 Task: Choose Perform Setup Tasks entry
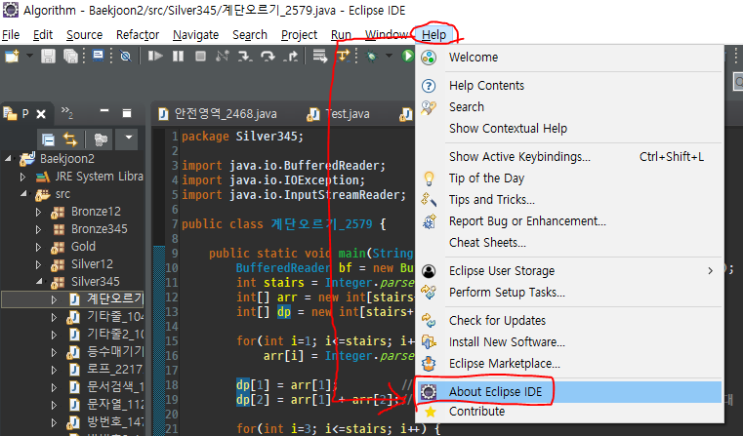(570, 292)
